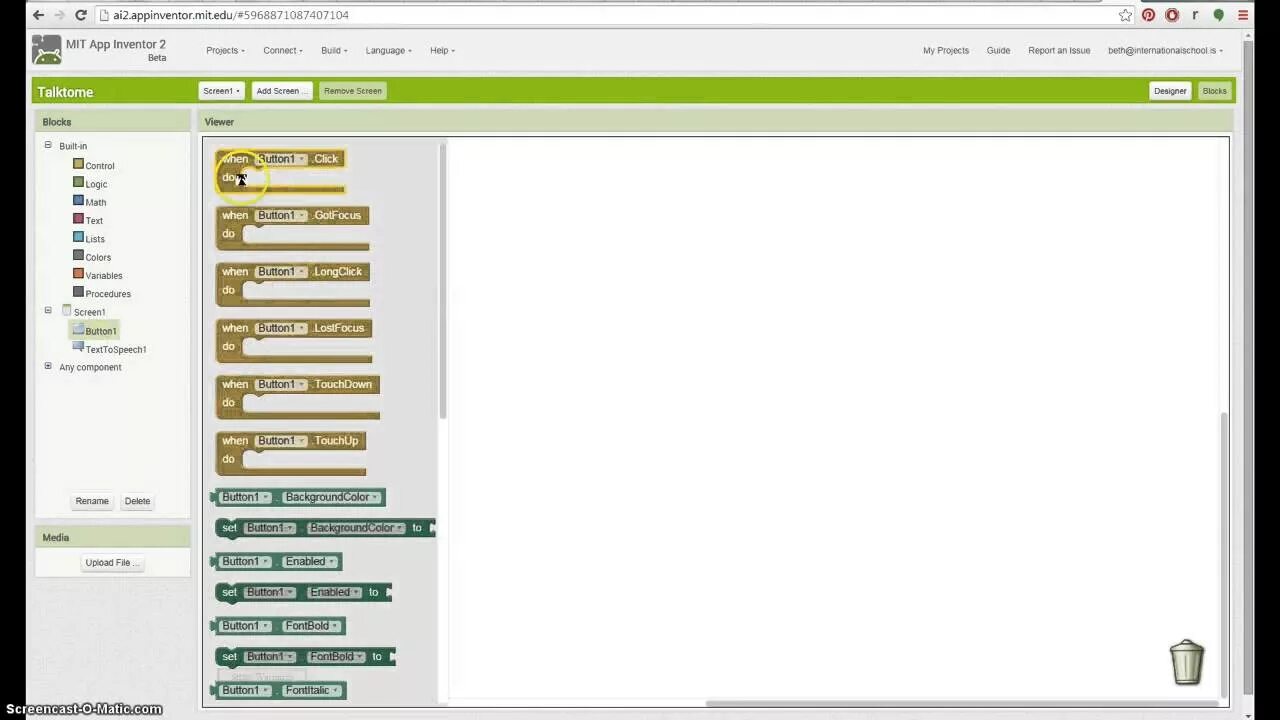Image resolution: width=1280 pixels, height=720 pixels.
Task: Click the browser back arrow
Action: point(38,15)
